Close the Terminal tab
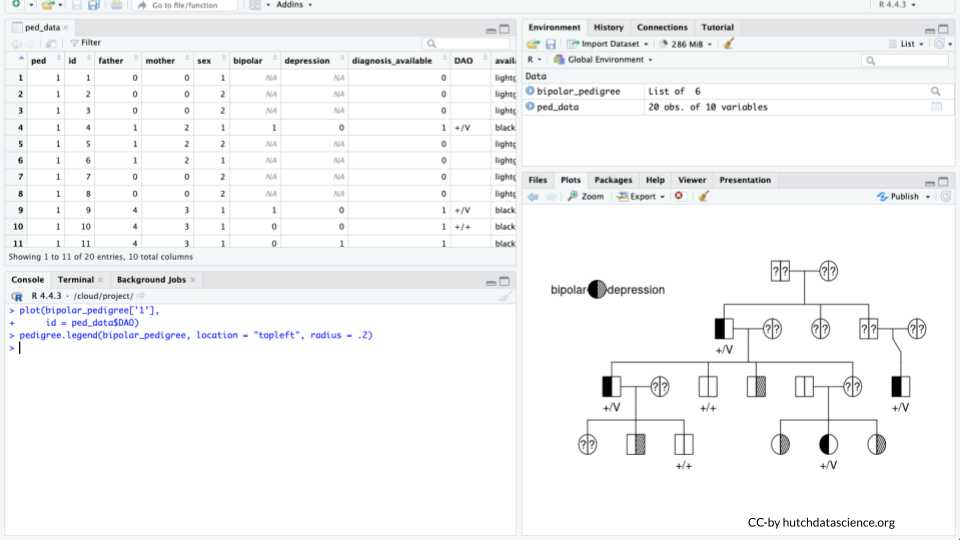This screenshot has width=960, height=540. [x=100, y=280]
